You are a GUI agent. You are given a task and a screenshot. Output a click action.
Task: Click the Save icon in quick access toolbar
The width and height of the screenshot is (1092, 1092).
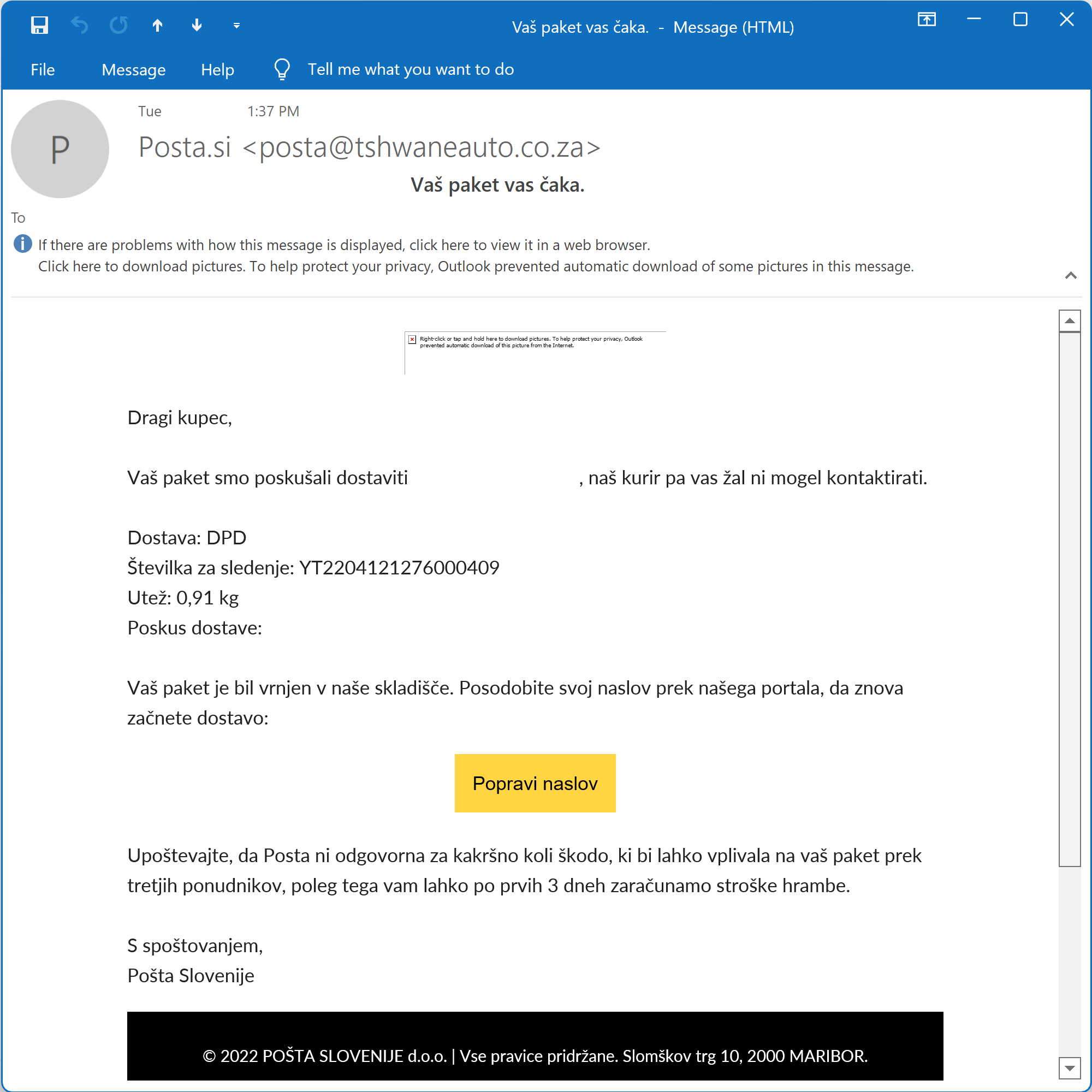click(x=39, y=26)
